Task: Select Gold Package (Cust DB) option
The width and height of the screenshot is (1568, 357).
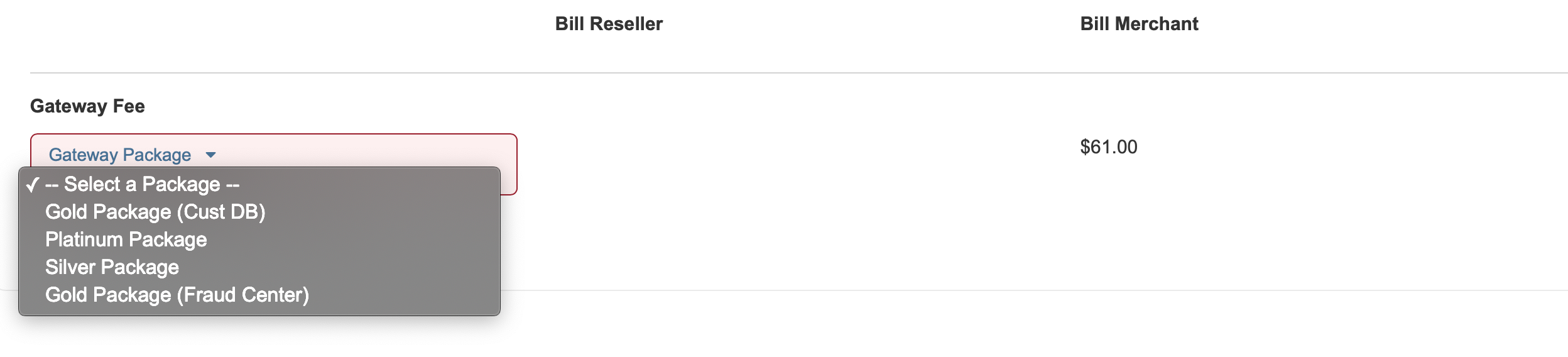Action: click(155, 212)
